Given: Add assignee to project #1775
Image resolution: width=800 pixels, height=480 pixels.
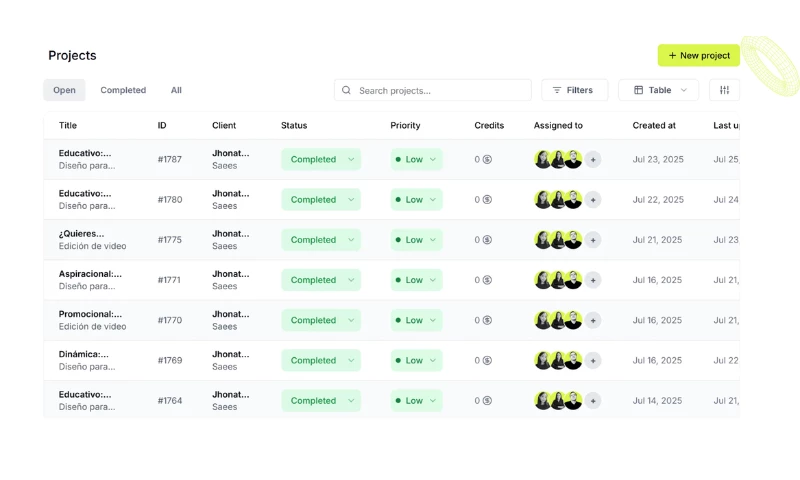Looking at the screenshot, I should point(593,240).
